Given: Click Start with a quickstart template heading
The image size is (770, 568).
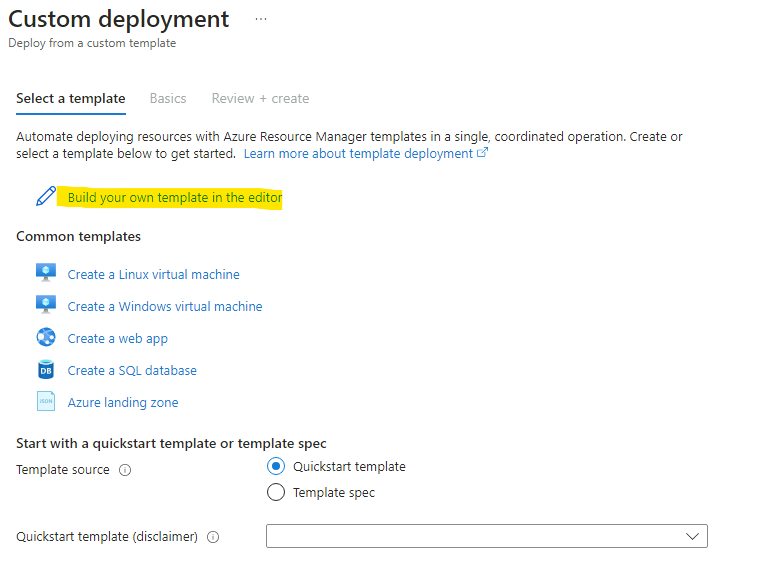Looking at the screenshot, I should (x=171, y=444).
